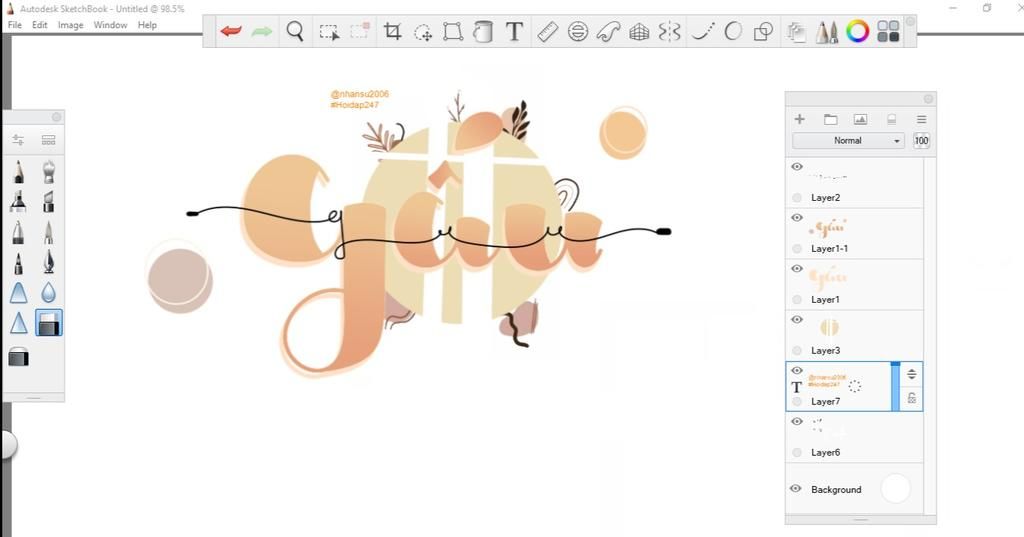Select the Inking Pen nib brush
This screenshot has height=537, width=1024.
click(x=48, y=262)
